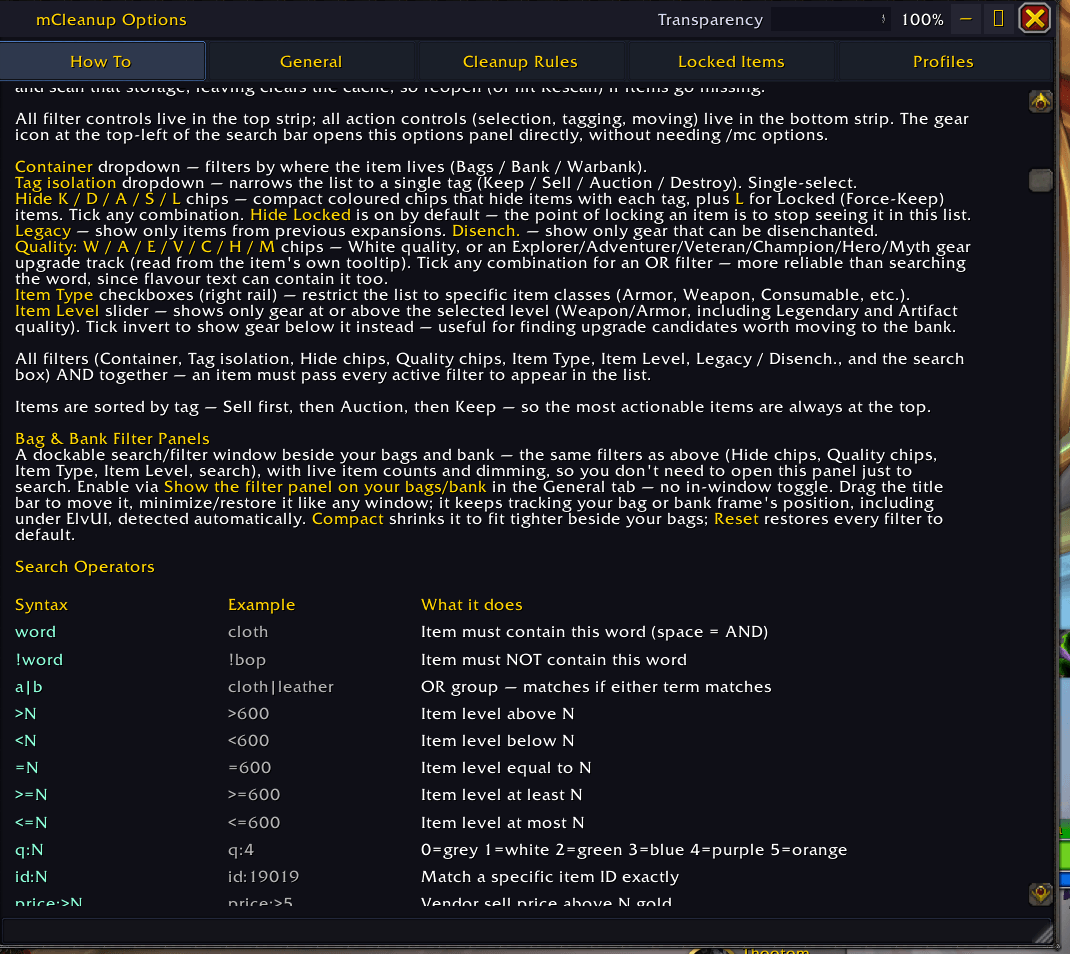
Task: Click the Bag & Bank Filter Panels heading
Action: point(112,438)
